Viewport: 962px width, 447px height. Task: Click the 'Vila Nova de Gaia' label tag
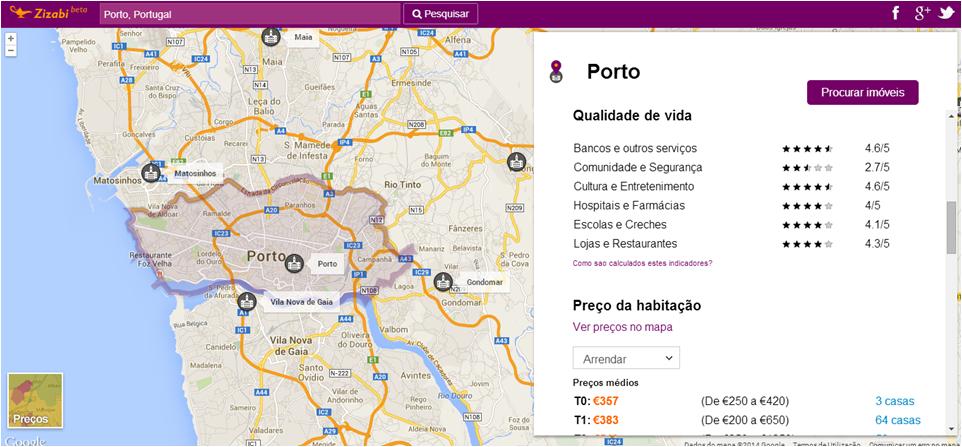pos(301,302)
